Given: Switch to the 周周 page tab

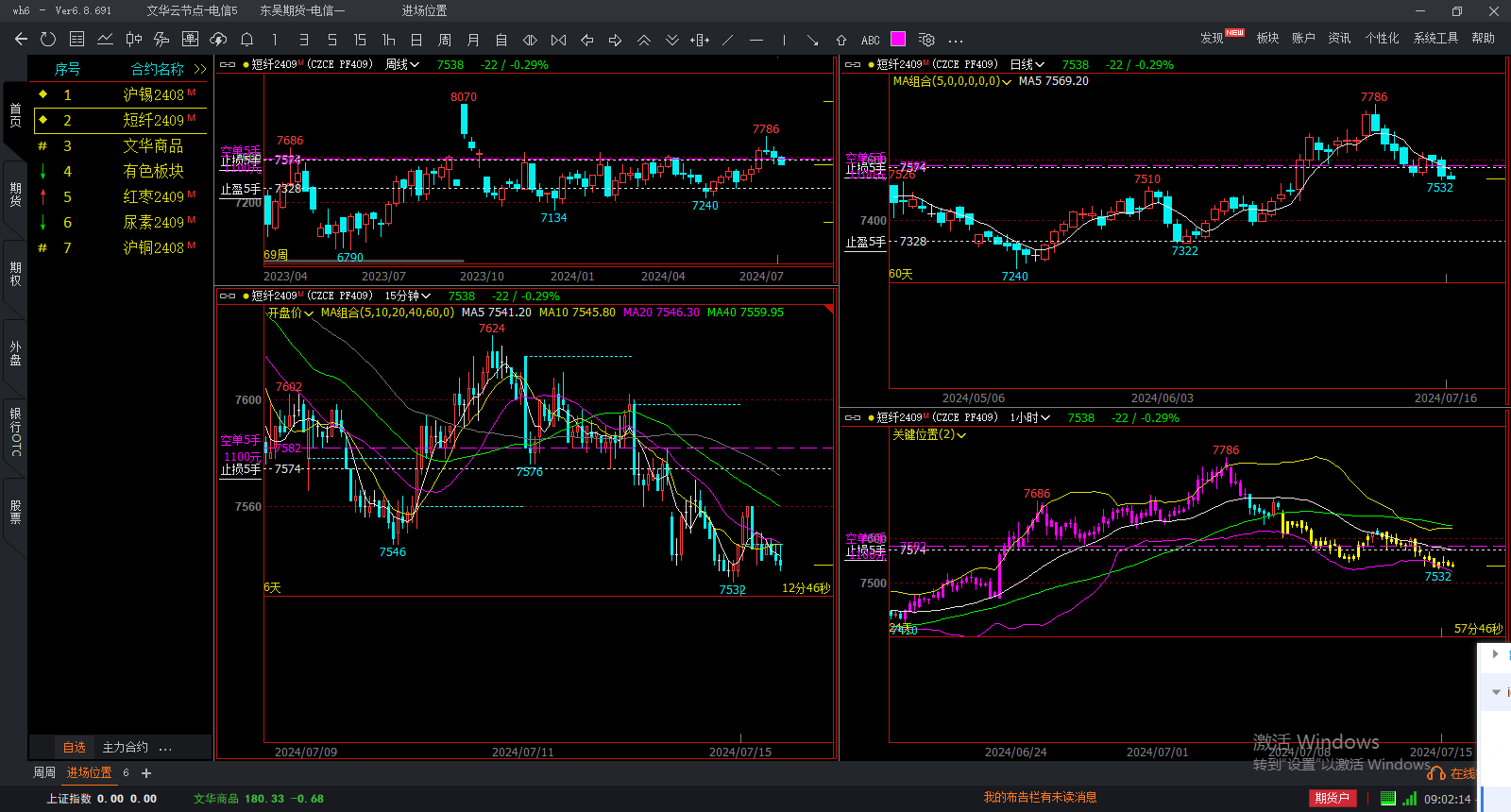Looking at the screenshot, I should [44, 772].
